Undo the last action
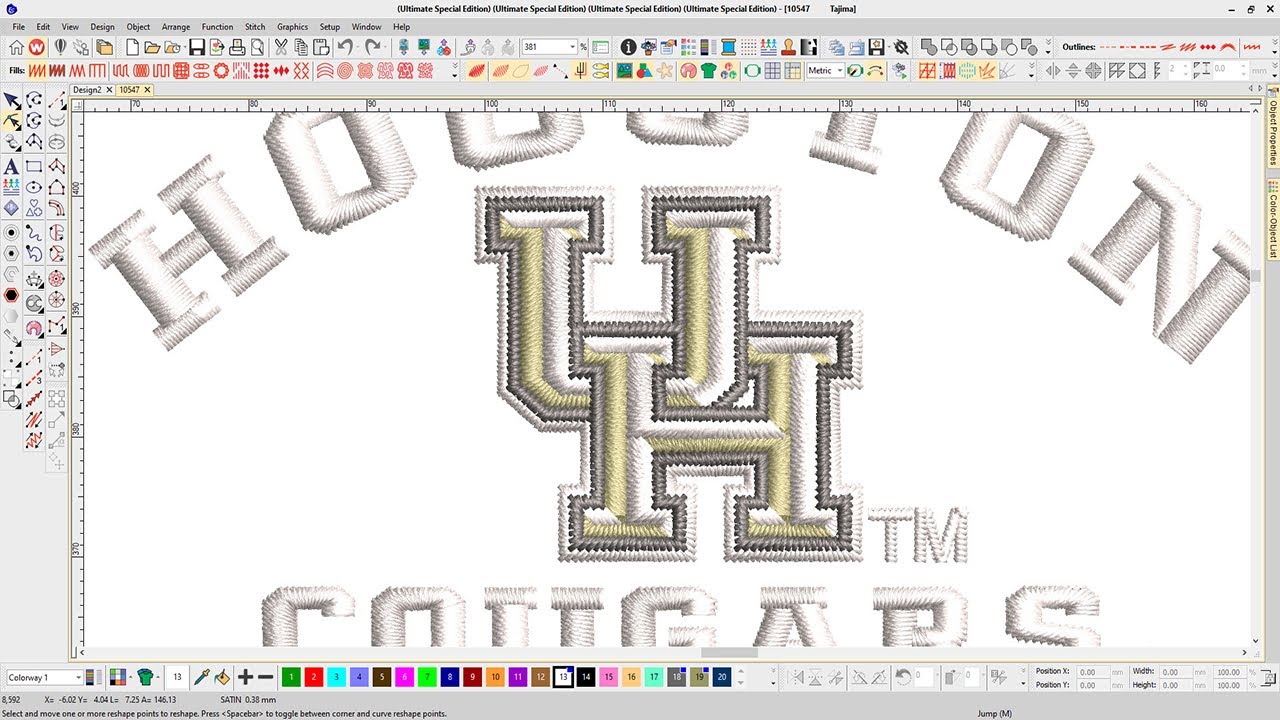Screen dimensions: 1280x720 point(344,47)
